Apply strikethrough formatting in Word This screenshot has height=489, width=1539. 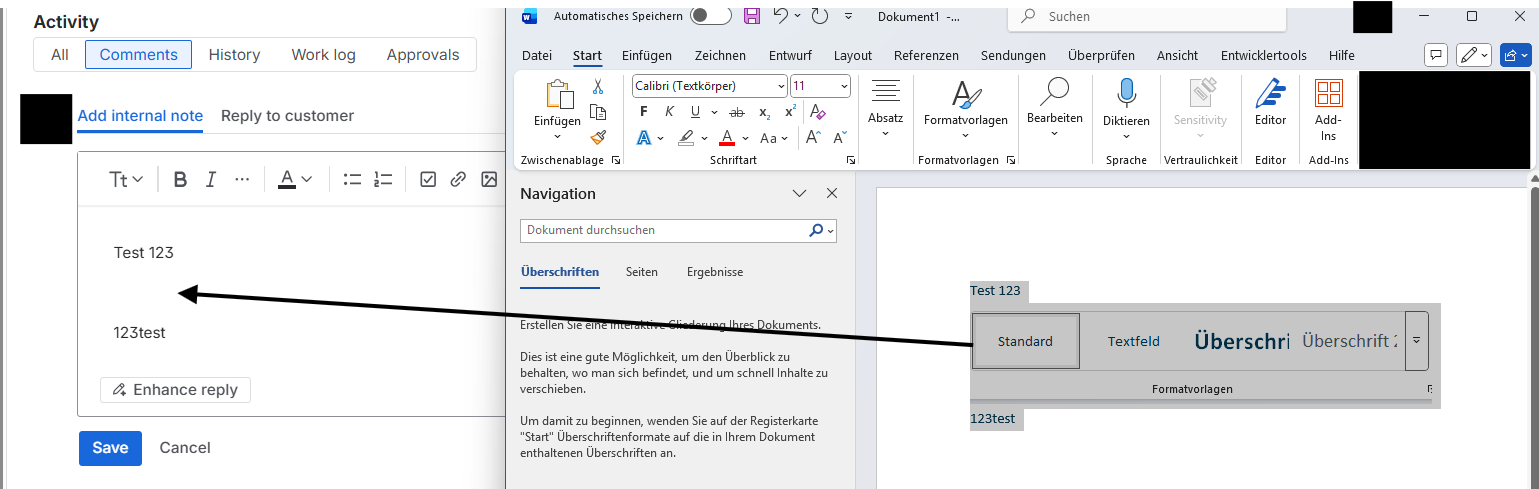[x=737, y=112]
